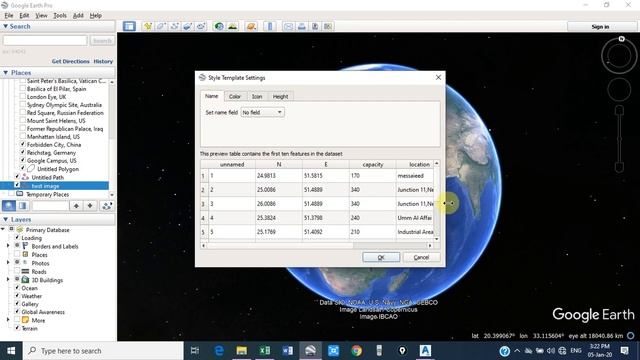This screenshot has height=360, width=640.
Task: Click the preview table horizontal scrollbar
Action: pos(317,245)
